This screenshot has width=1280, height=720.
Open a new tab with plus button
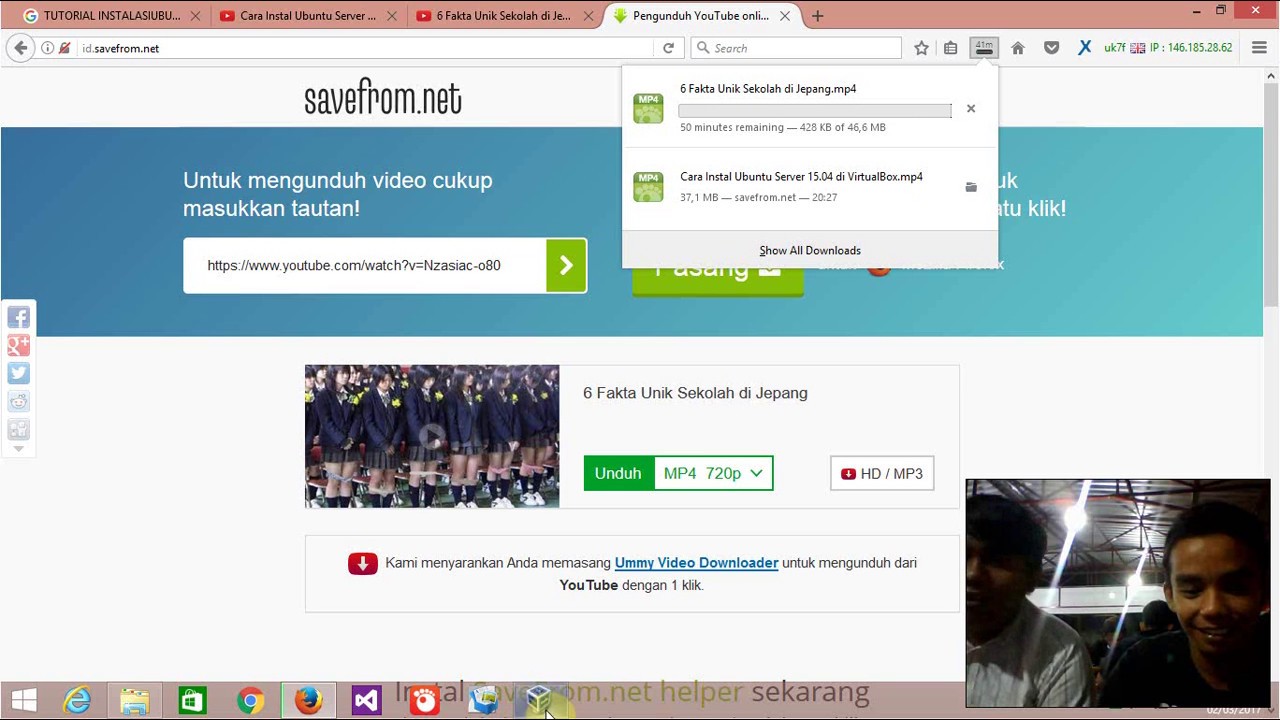tap(817, 16)
